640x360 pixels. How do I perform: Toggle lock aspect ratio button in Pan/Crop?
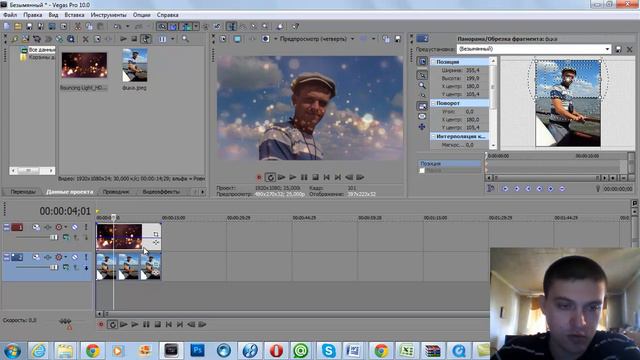click(422, 106)
